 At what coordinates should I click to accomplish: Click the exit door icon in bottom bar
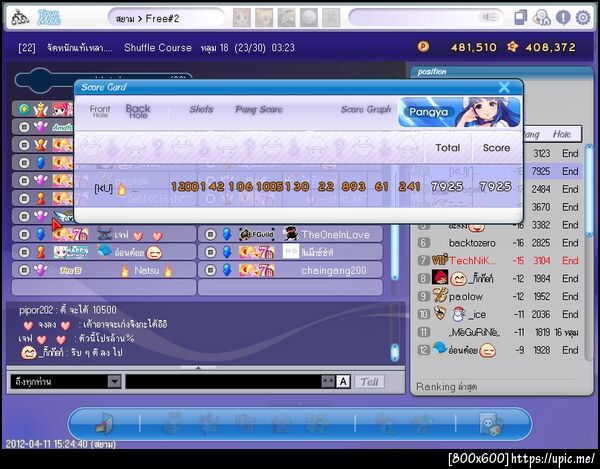(x=104, y=423)
